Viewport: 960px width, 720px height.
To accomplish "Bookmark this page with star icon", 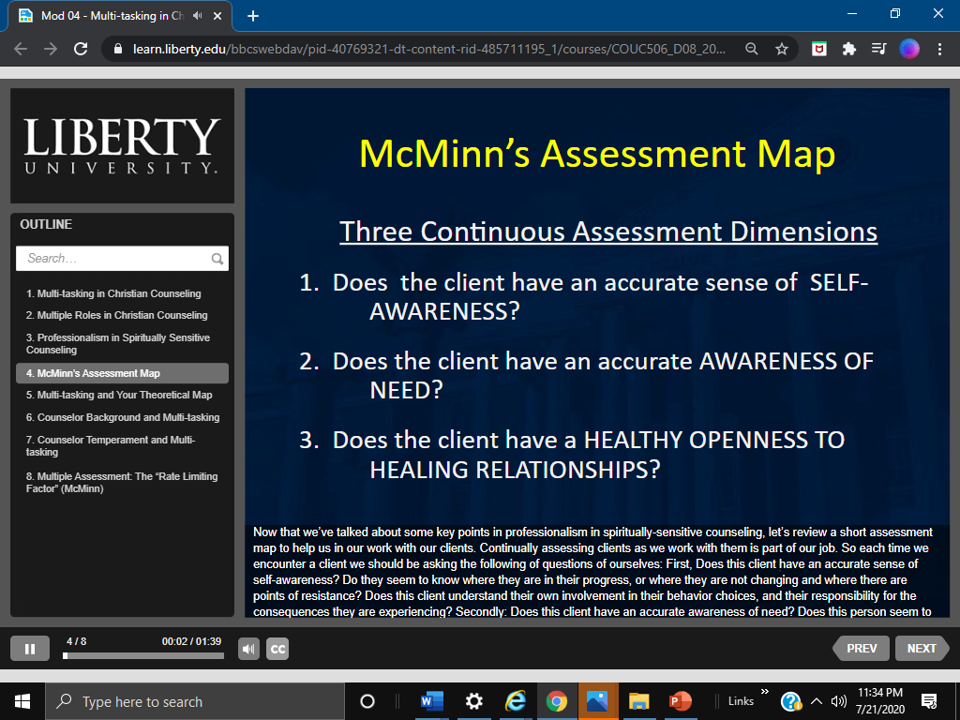I will (x=782, y=49).
